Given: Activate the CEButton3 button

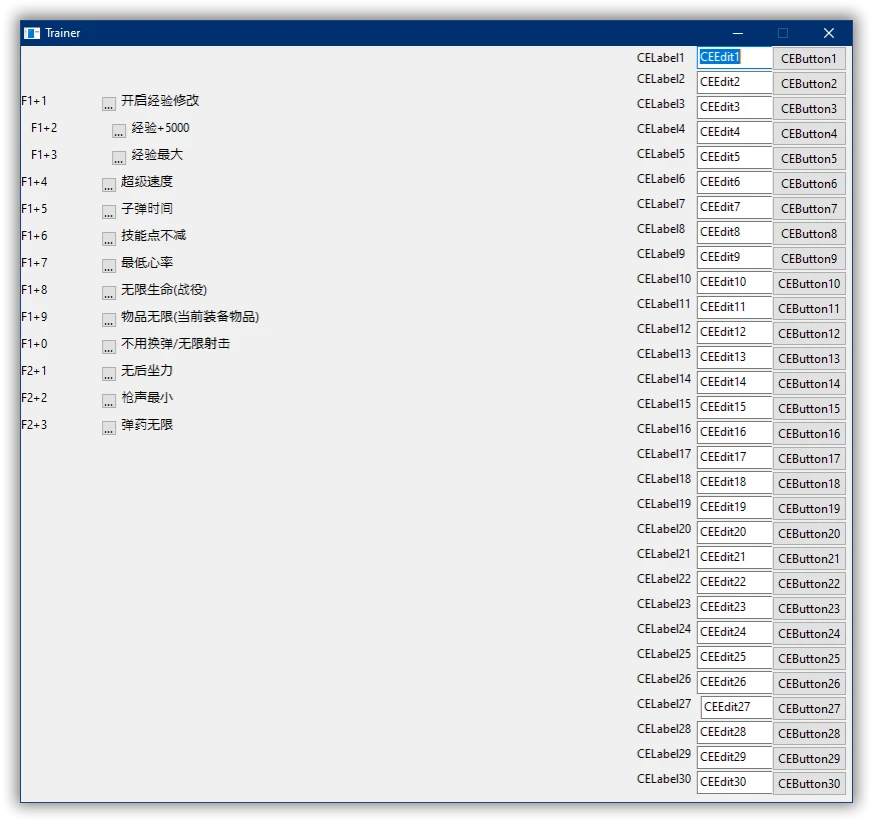Looking at the screenshot, I should tap(809, 108).
